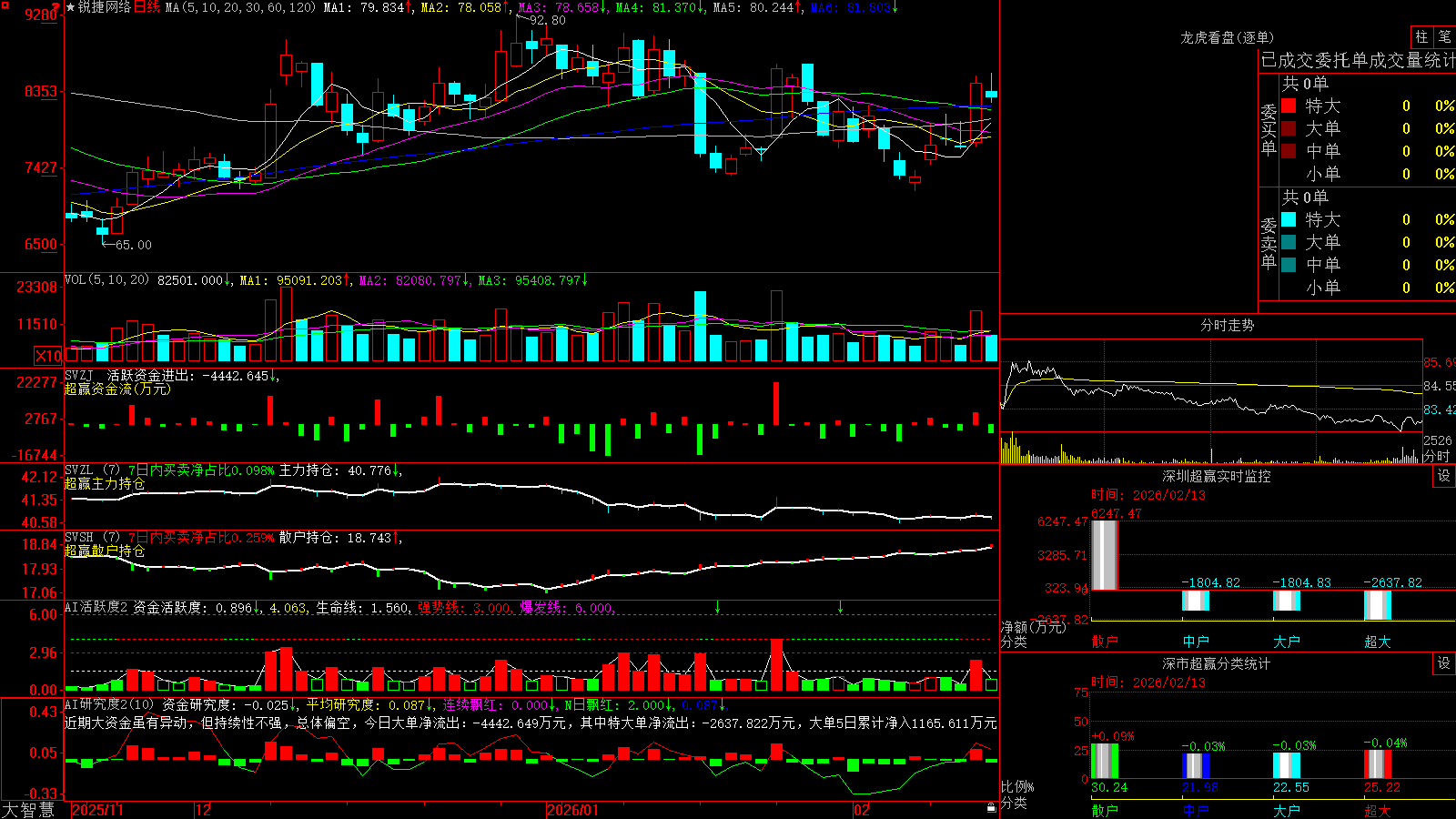Click the 时间: 2026/02/13 in 深圳超赢实时监控
The image size is (1456, 819).
point(1148,495)
